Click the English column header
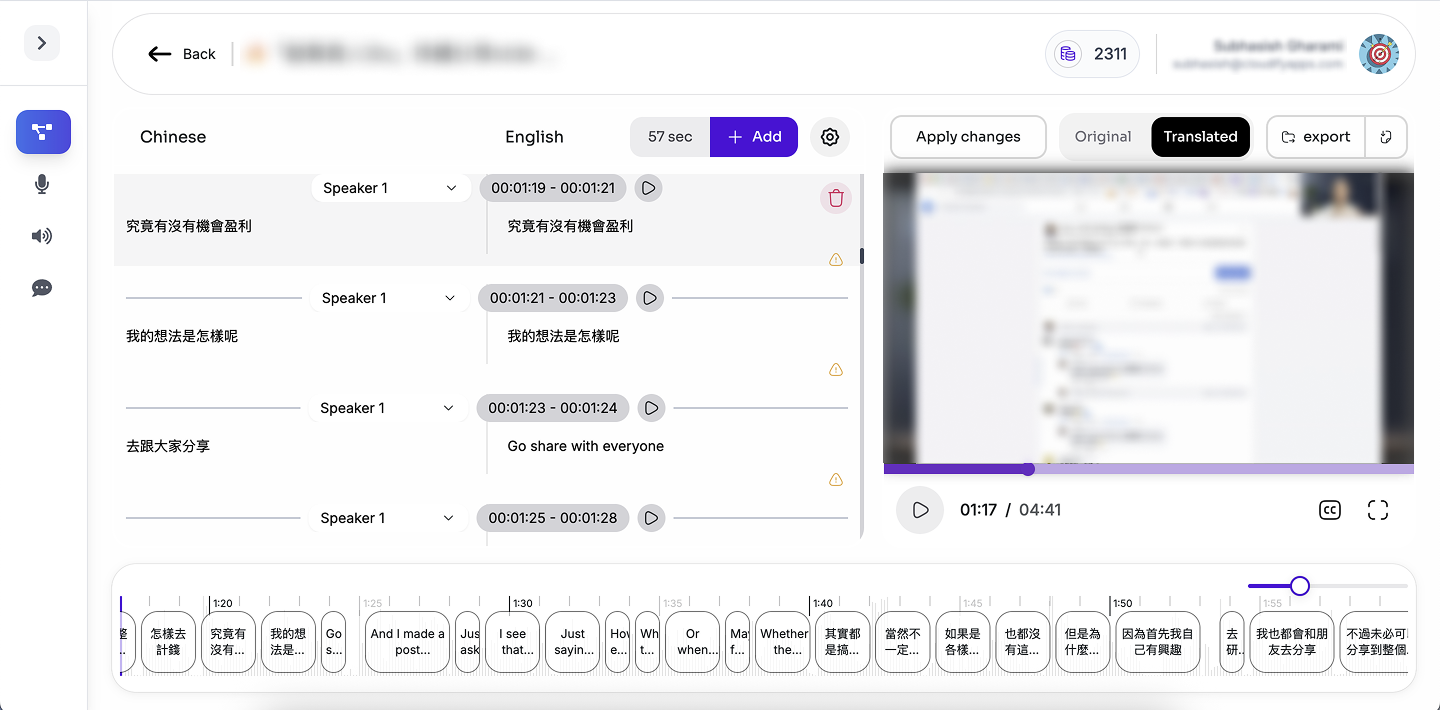1440x710 pixels. (534, 137)
